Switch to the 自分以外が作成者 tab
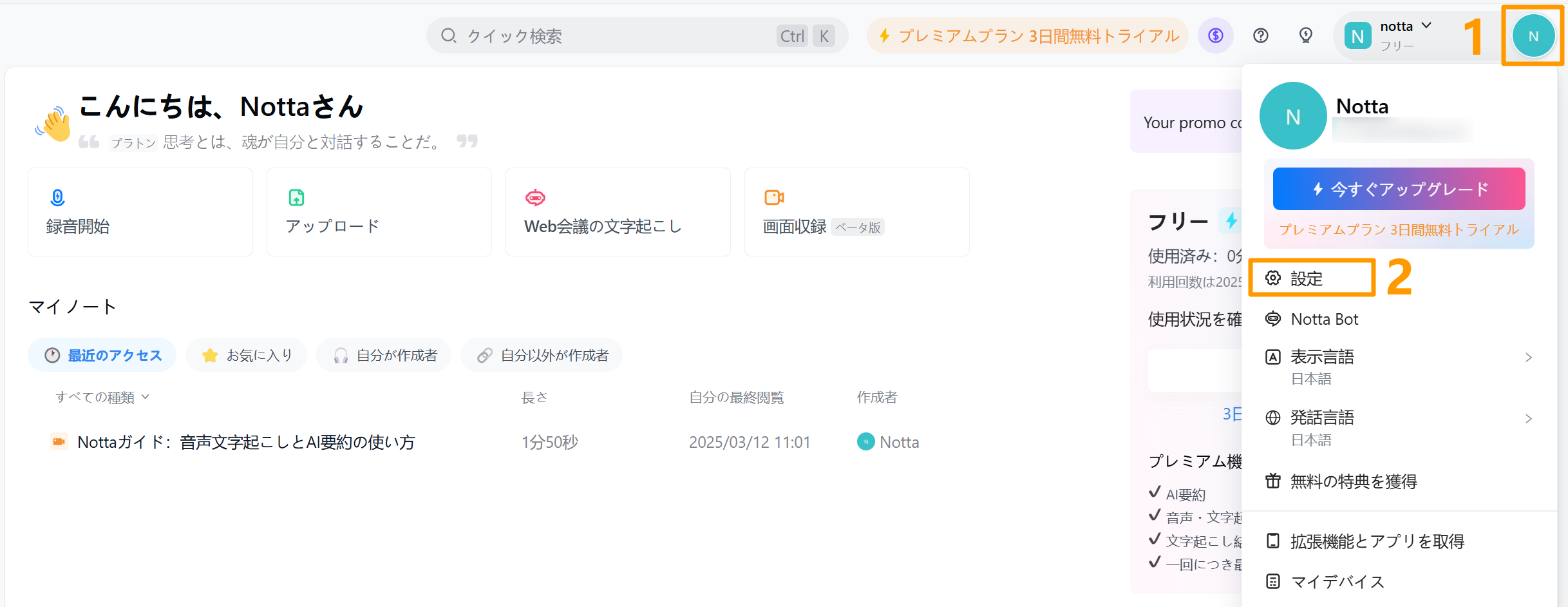This screenshot has height=607, width=1568. (542, 355)
